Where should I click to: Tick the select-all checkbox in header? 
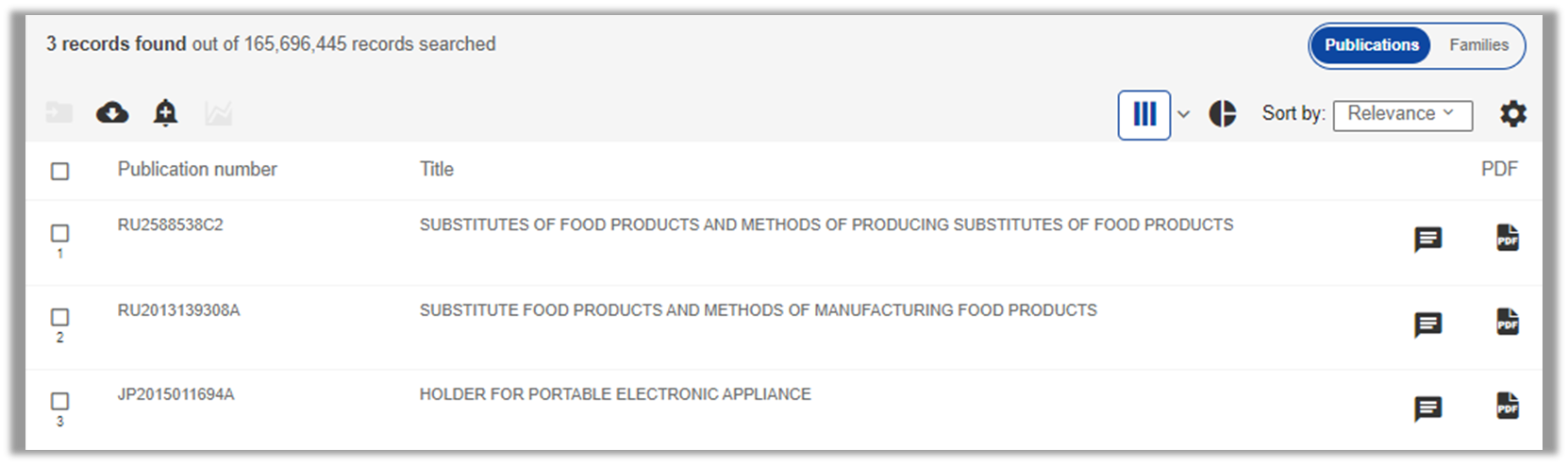click(59, 171)
